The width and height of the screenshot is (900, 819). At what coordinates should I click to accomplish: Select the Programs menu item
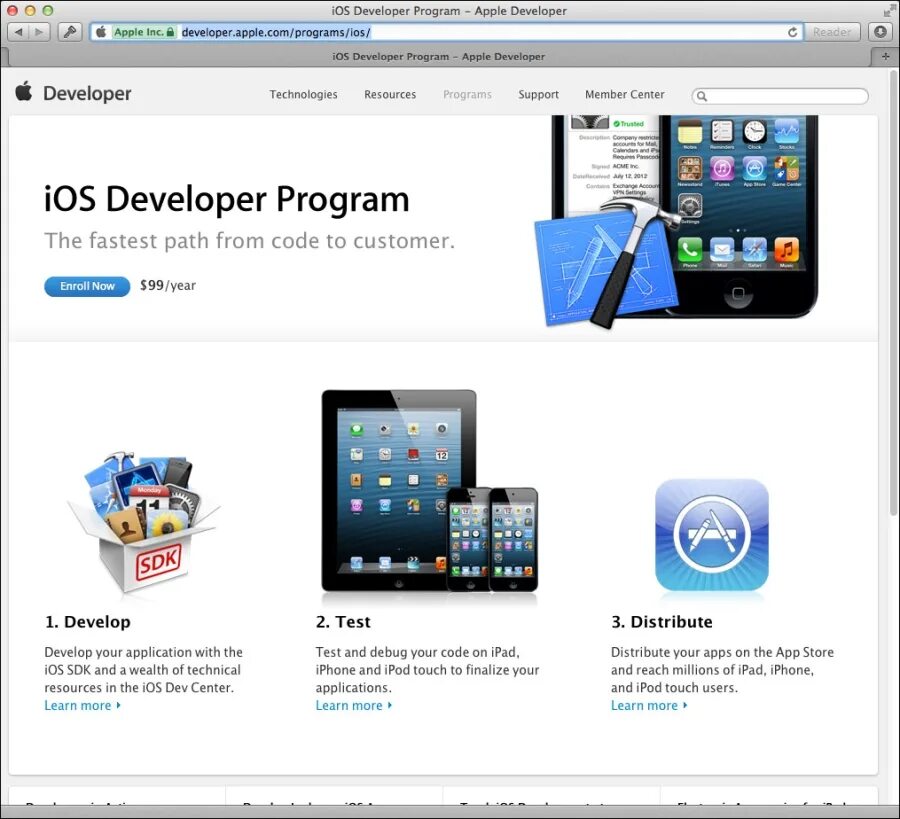click(467, 94)
